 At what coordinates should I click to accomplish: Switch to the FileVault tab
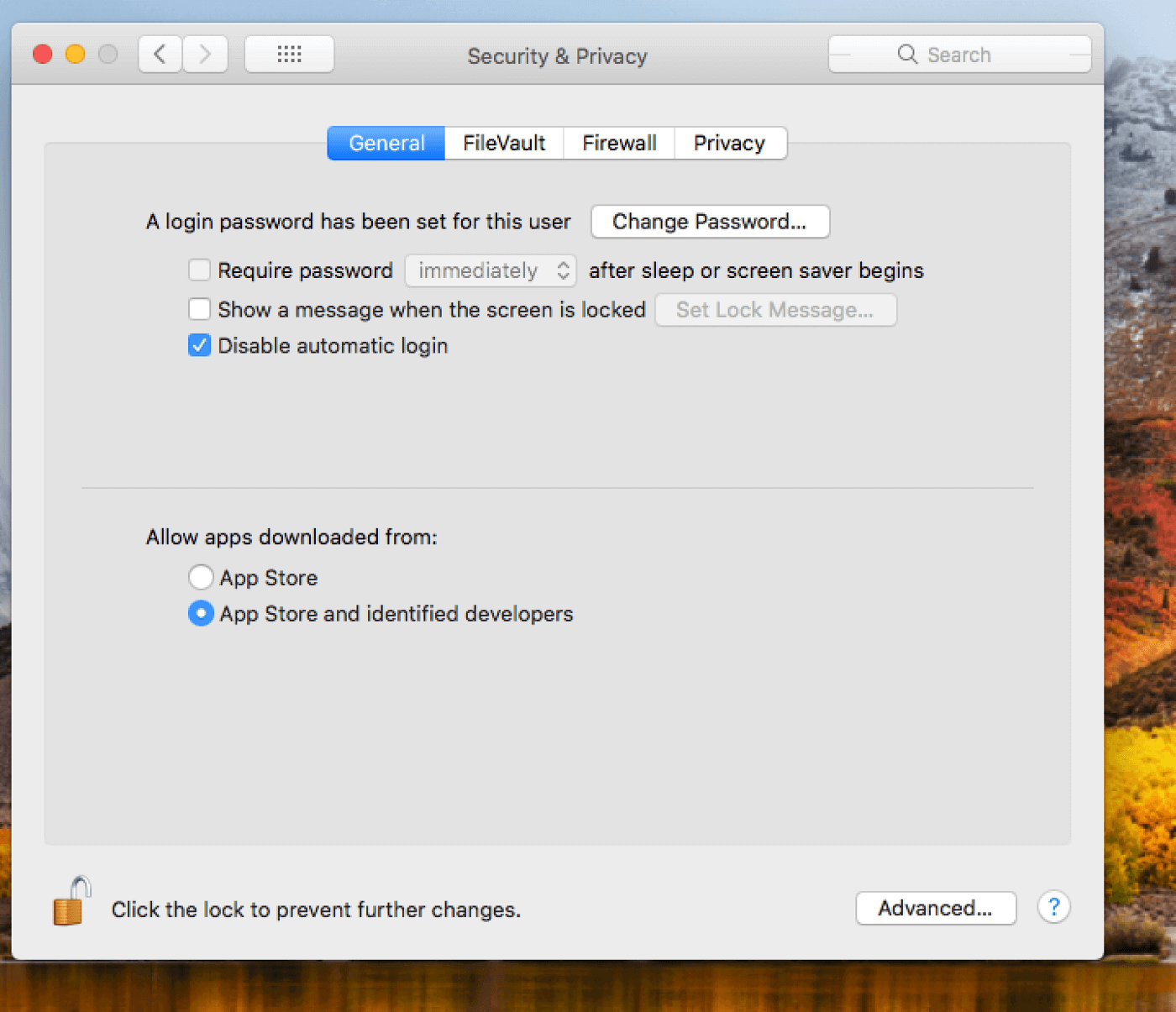pyautogui.click(x=503, y=143)
